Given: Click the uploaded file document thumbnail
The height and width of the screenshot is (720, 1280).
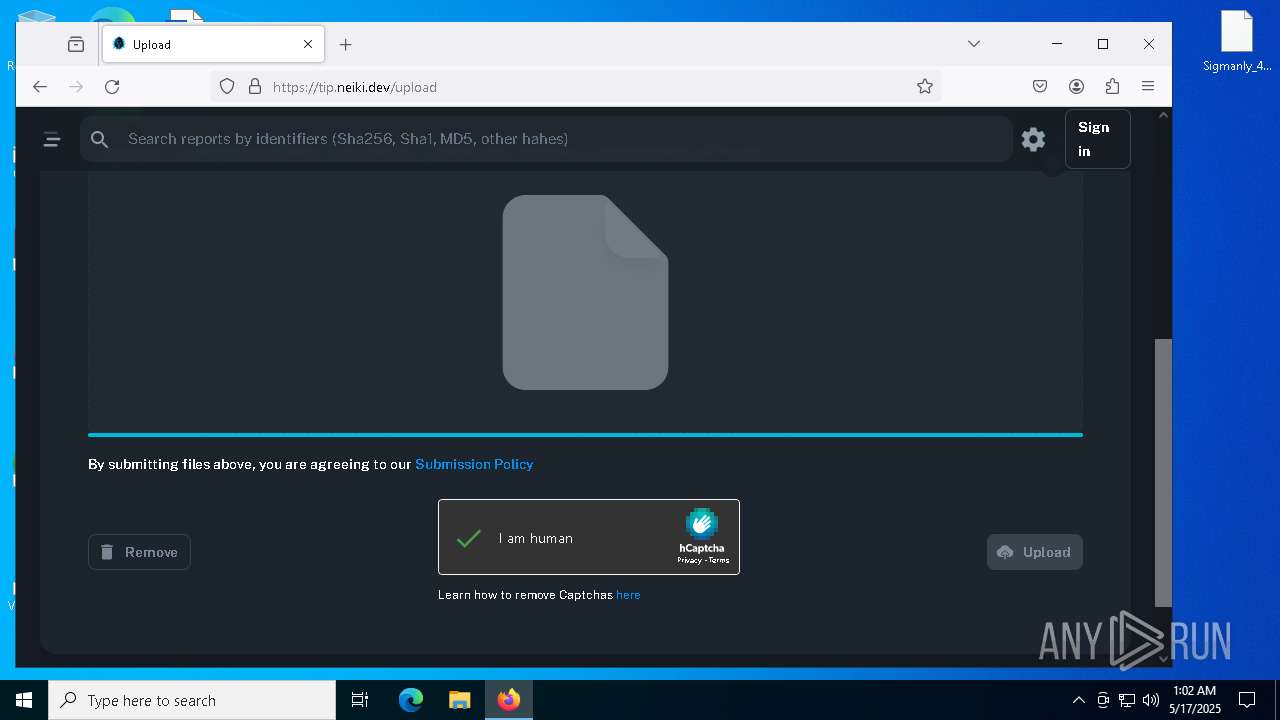Looking at the screenshot, I should [585, 292].
